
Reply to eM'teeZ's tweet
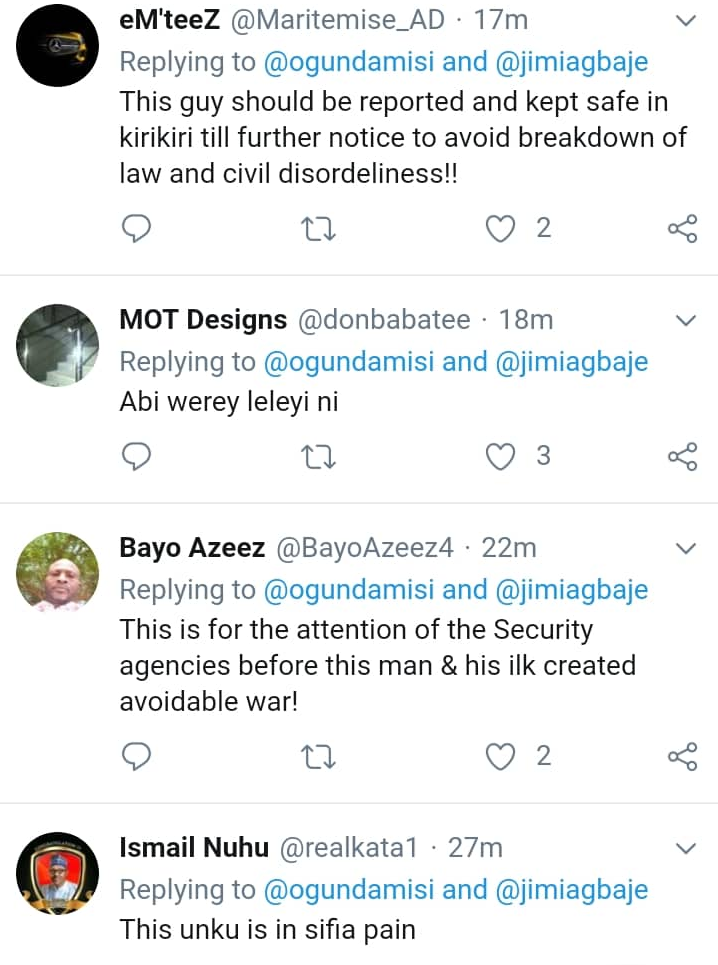(136, 229)
